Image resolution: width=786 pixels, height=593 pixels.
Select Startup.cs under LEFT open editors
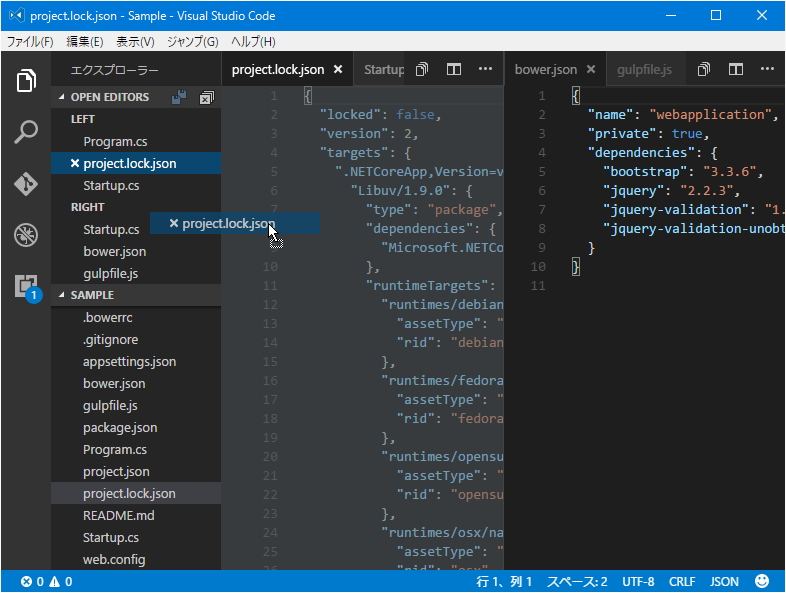(x=136, y=185)
